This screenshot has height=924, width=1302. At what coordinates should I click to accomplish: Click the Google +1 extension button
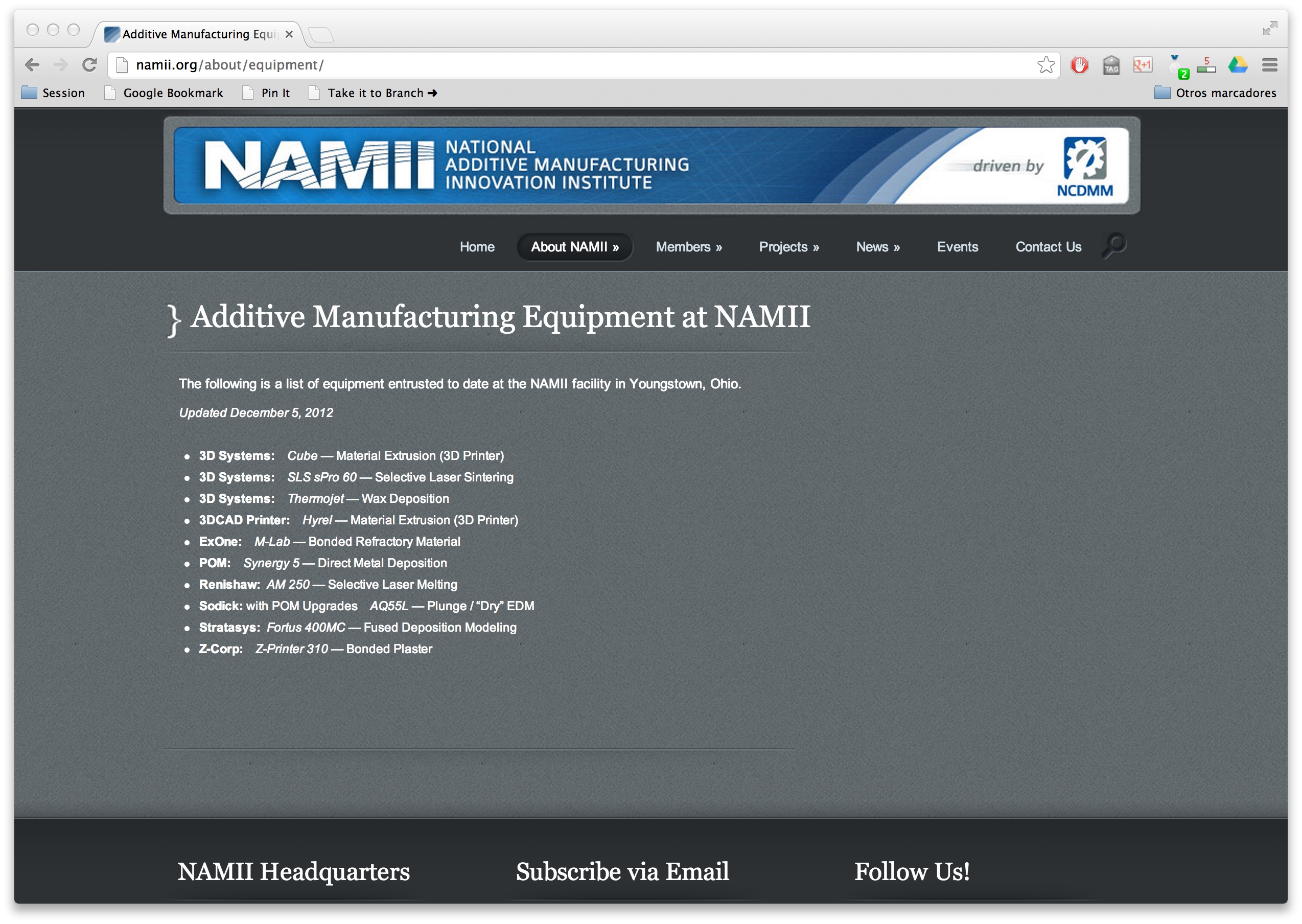coord(1142,65)
